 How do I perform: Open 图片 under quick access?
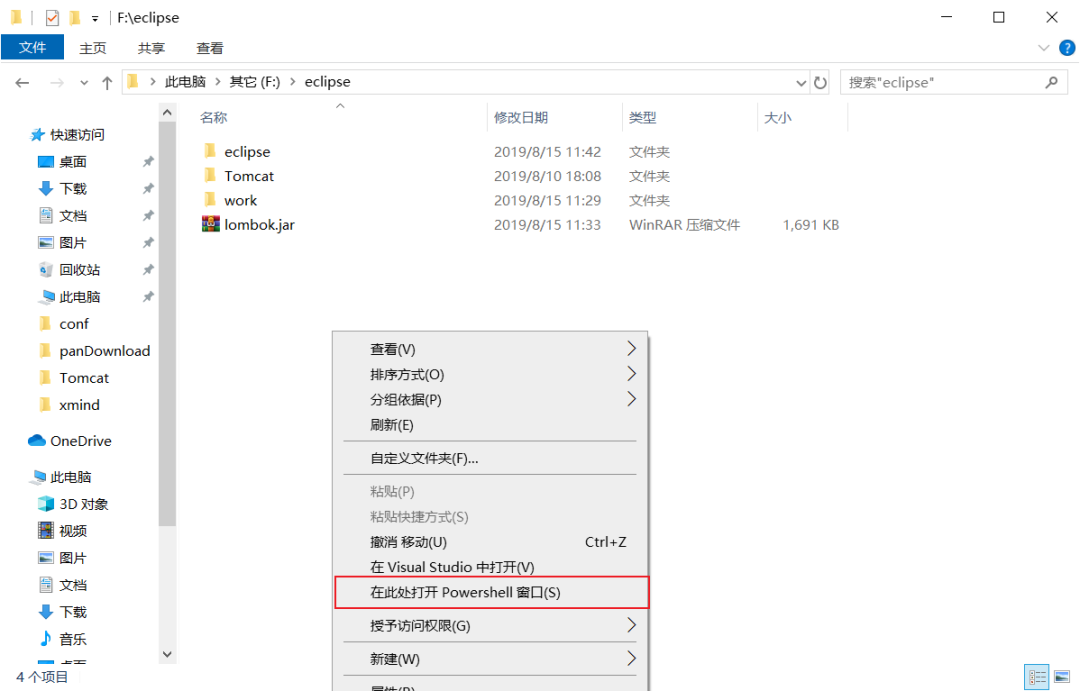click(x=73, y=243)
